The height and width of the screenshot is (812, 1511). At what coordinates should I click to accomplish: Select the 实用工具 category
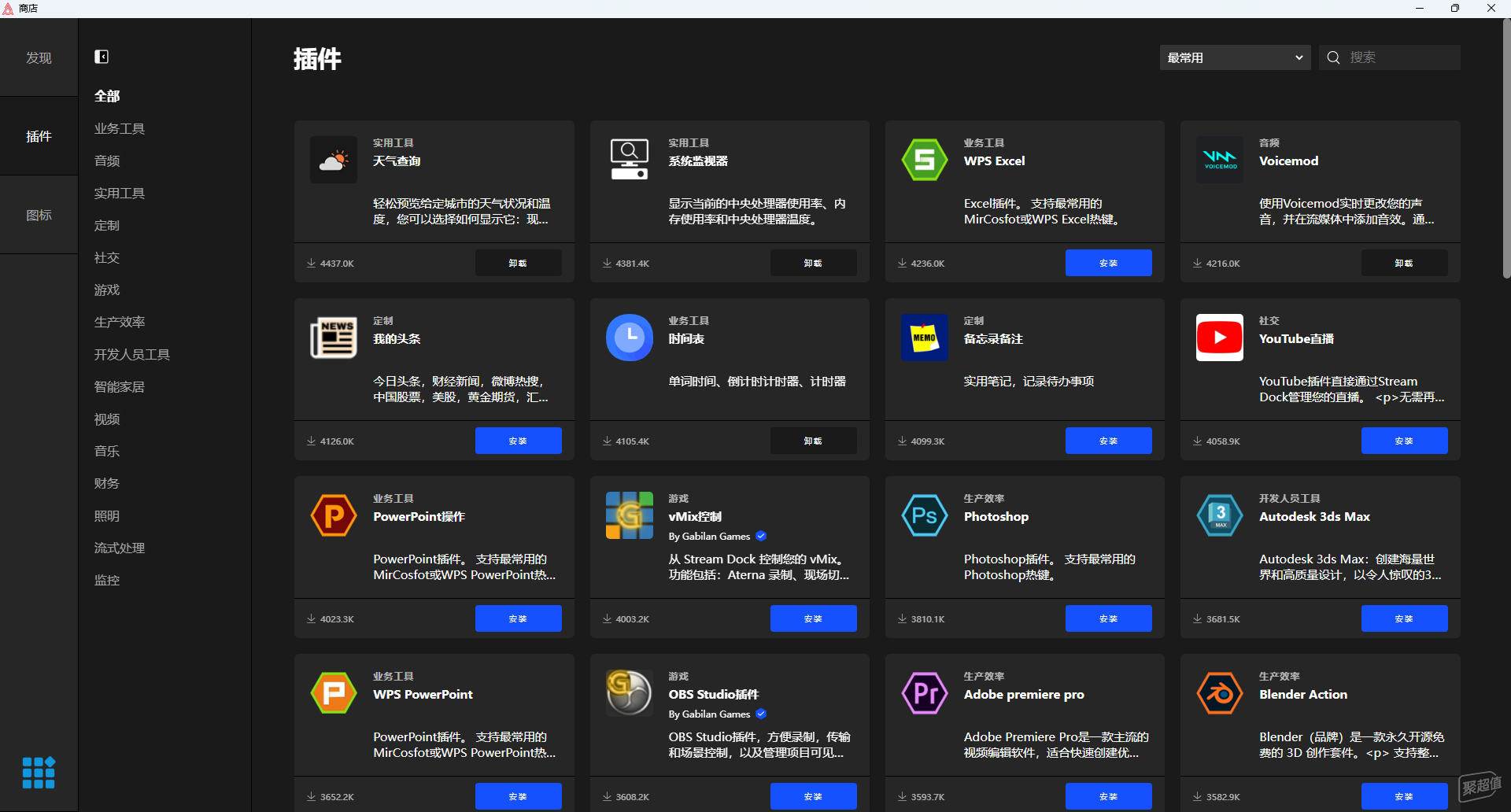[120, 193]
